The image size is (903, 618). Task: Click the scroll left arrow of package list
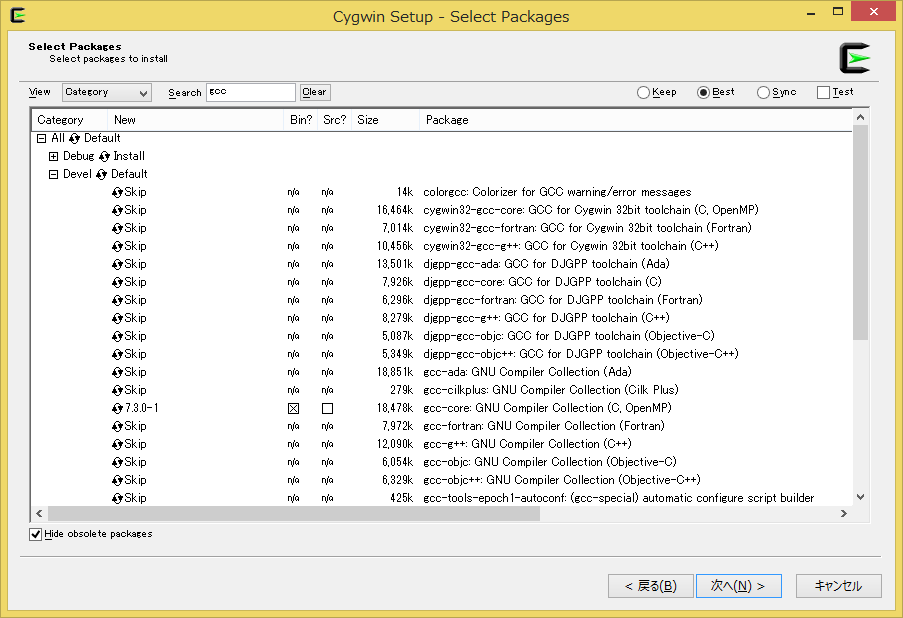pyautogui.click(x=39, y=513)
